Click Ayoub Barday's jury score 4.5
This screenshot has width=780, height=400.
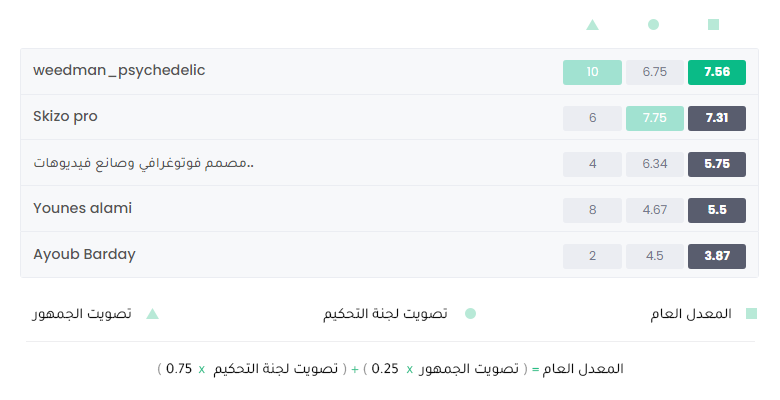coord(655,256)
